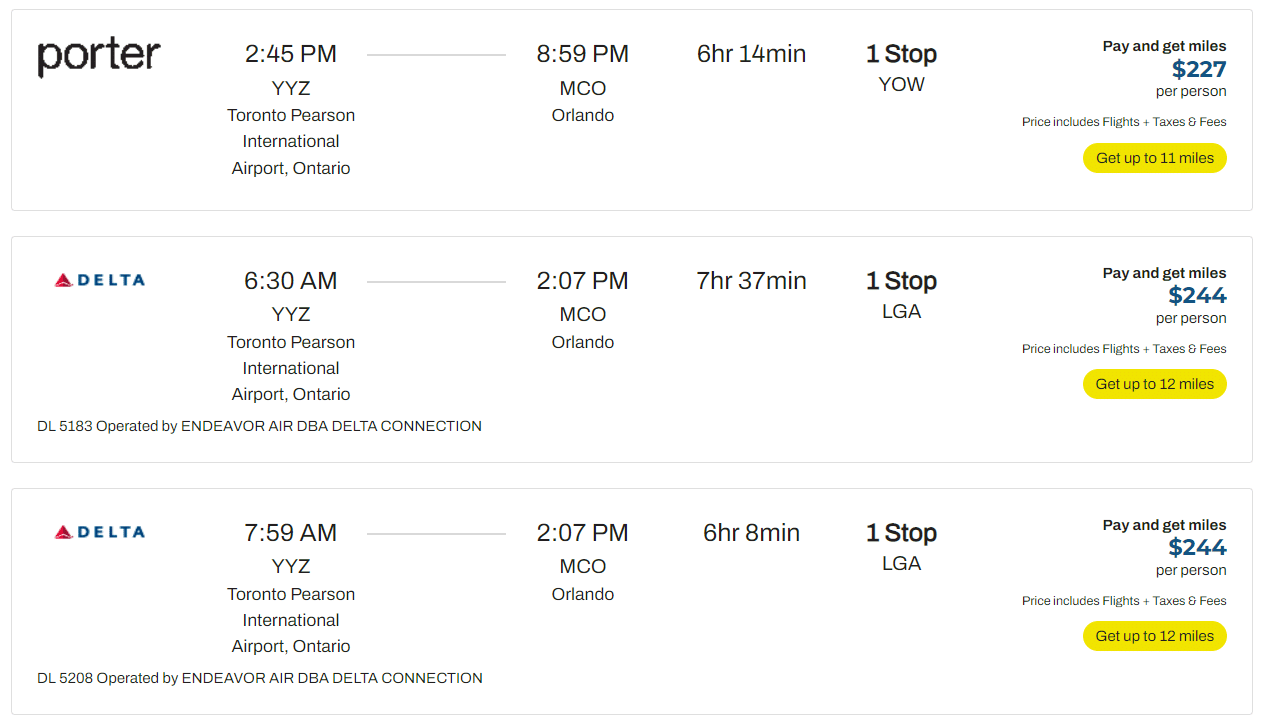1266x726 pixels.
Task: Select the $227 Porter fare price
Action: click(x=1198, y=69)
